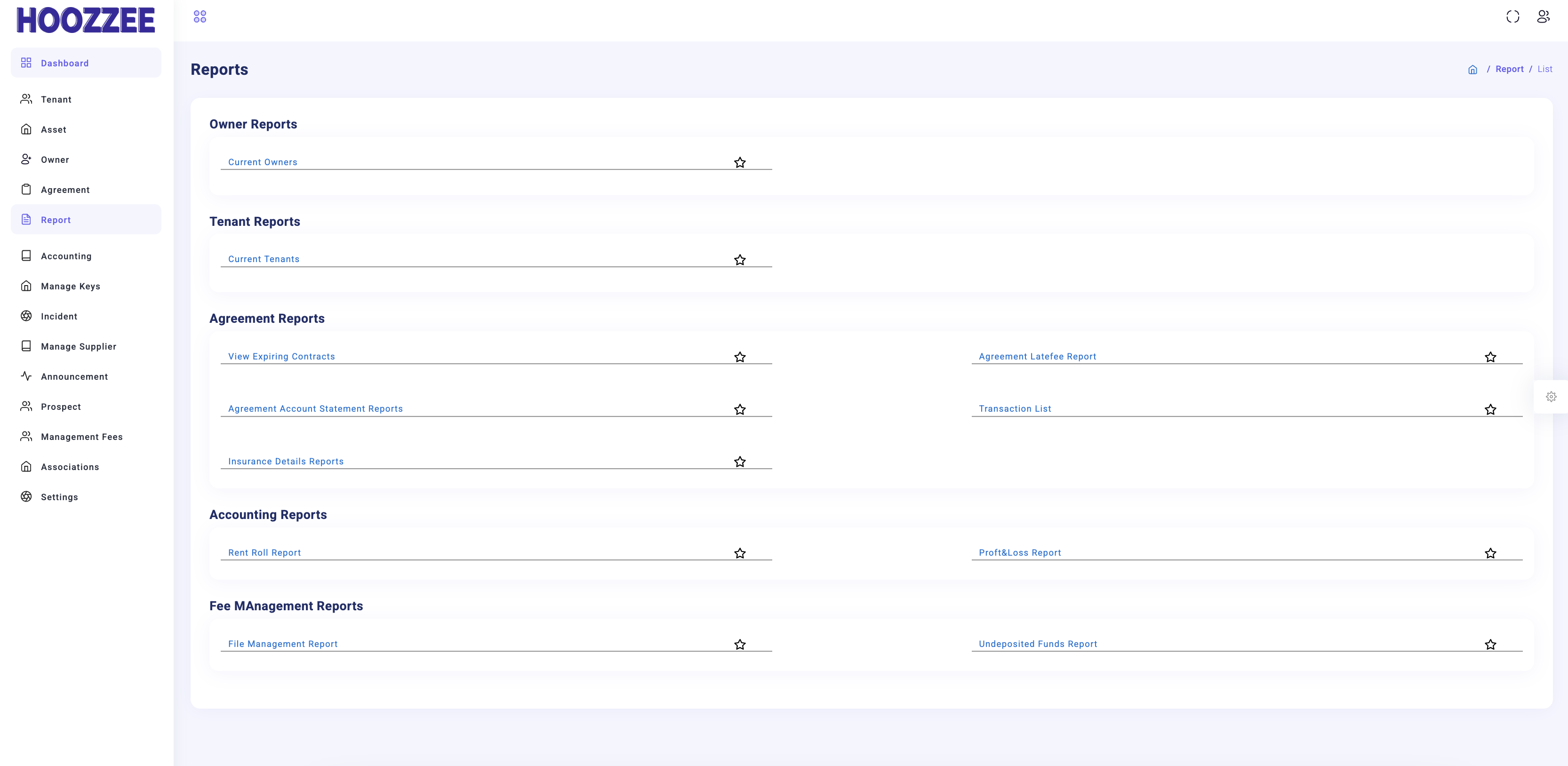Mark Insurance Details Reports as favorite
The height and width of the screenshot is (766, 1568).
[740, 462]
